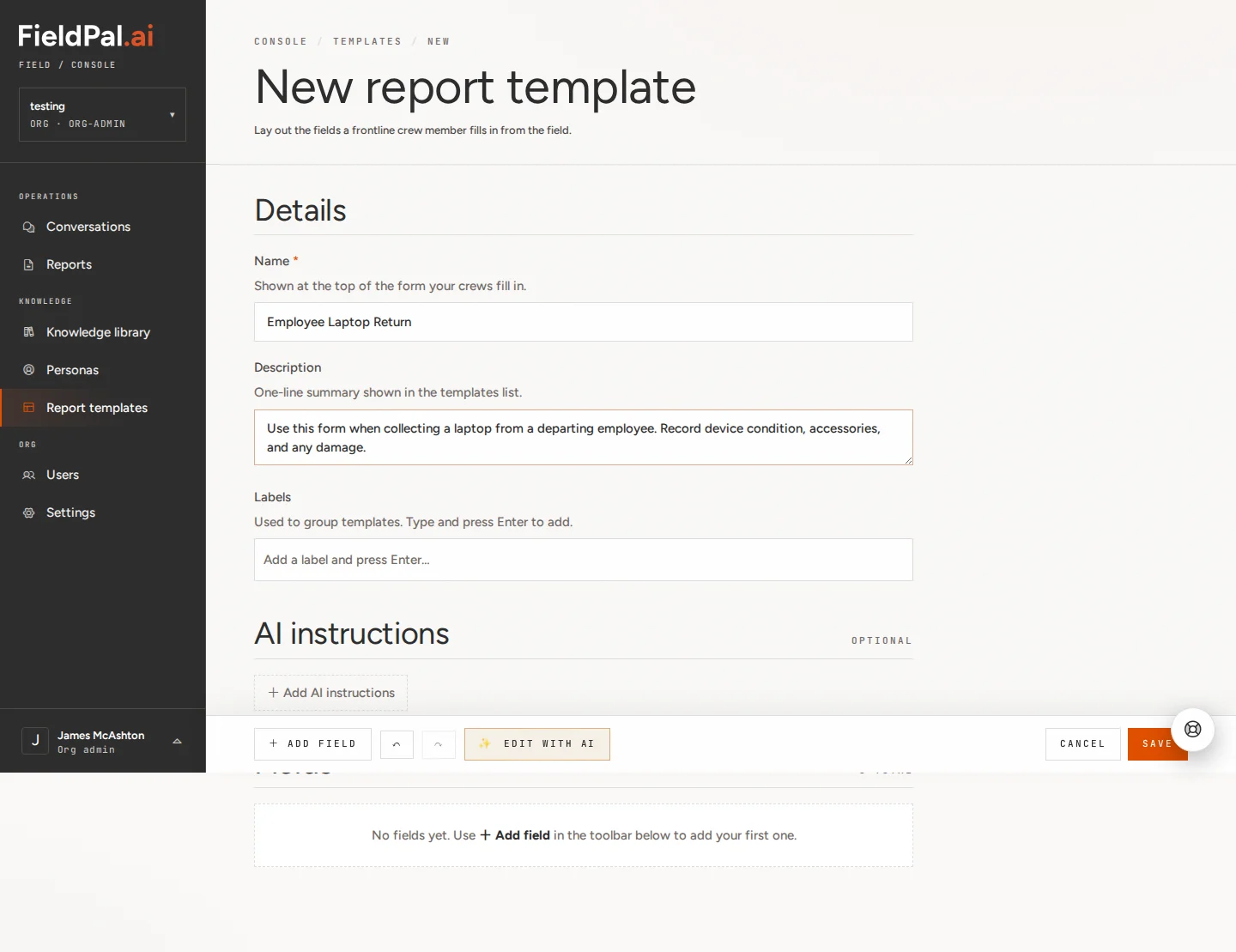Click the Labels input field

tap(584, 560)
